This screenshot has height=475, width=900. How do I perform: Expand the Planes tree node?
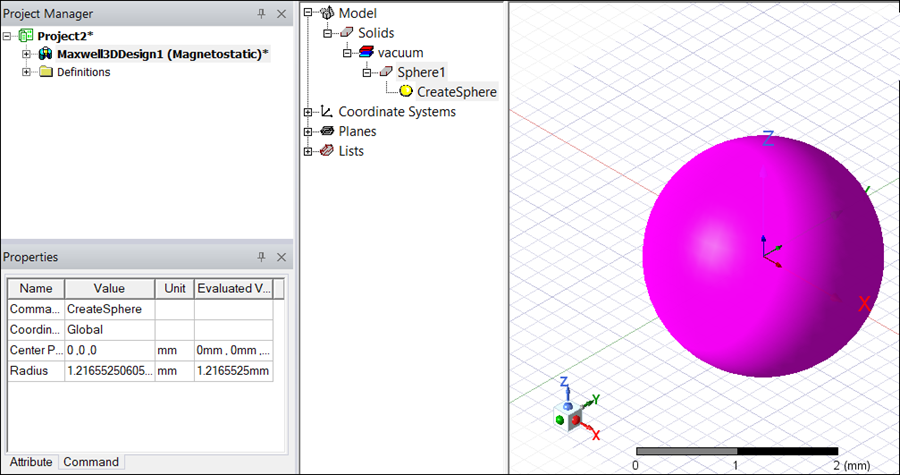click(x=308, y=131)
